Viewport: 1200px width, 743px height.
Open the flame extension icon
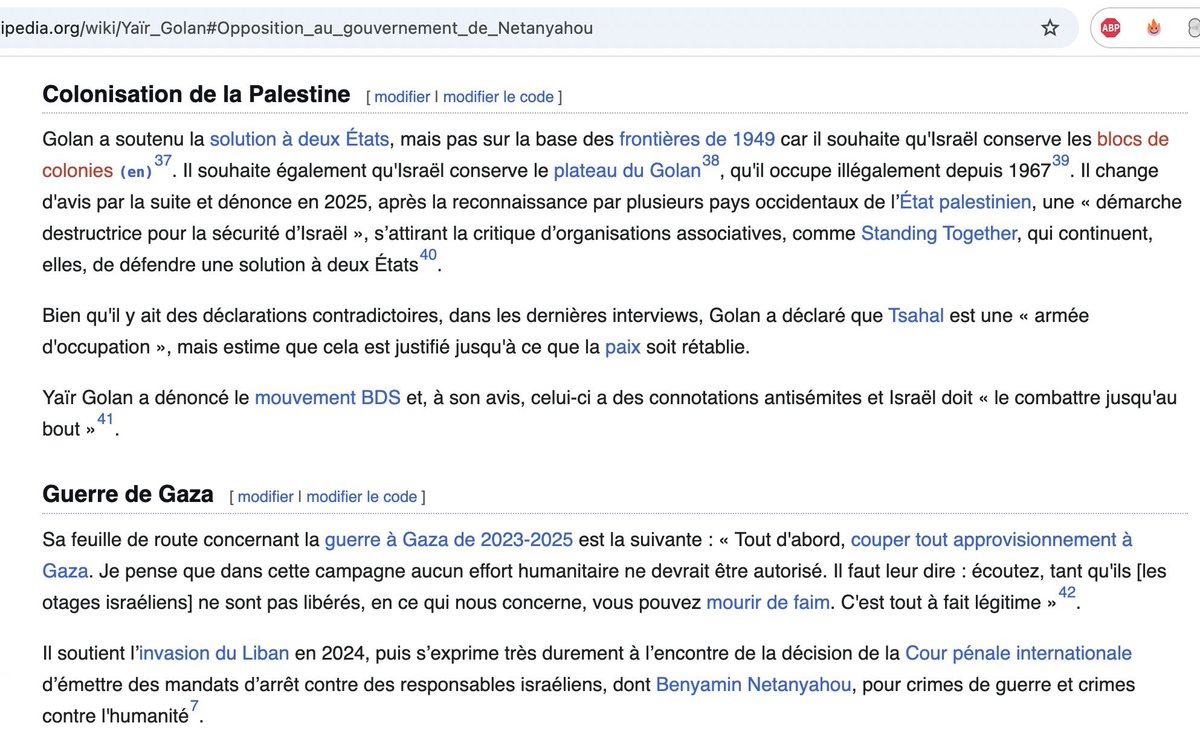coord(1153,28)
